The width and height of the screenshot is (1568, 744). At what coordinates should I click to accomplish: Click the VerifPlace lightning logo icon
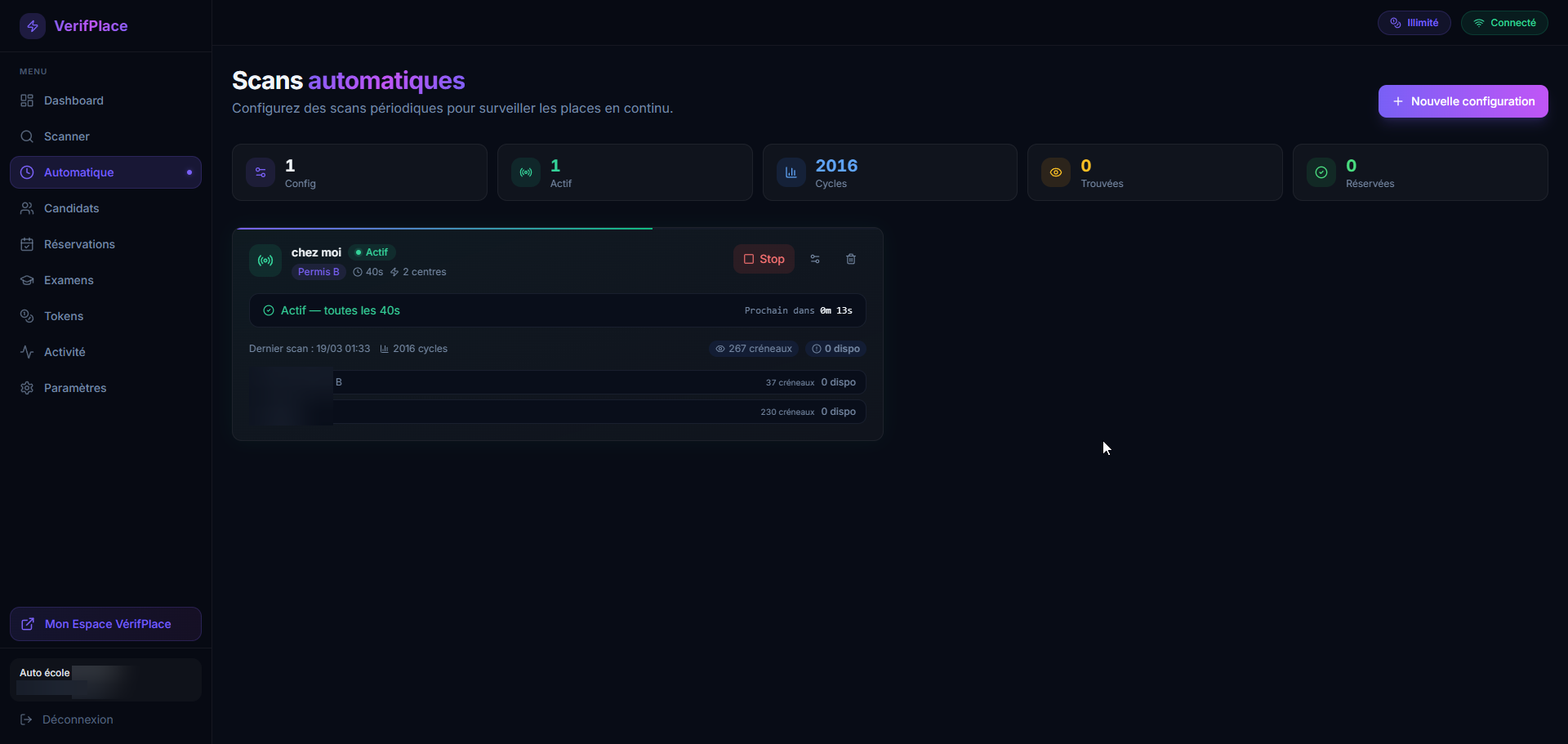coord(33,26)
